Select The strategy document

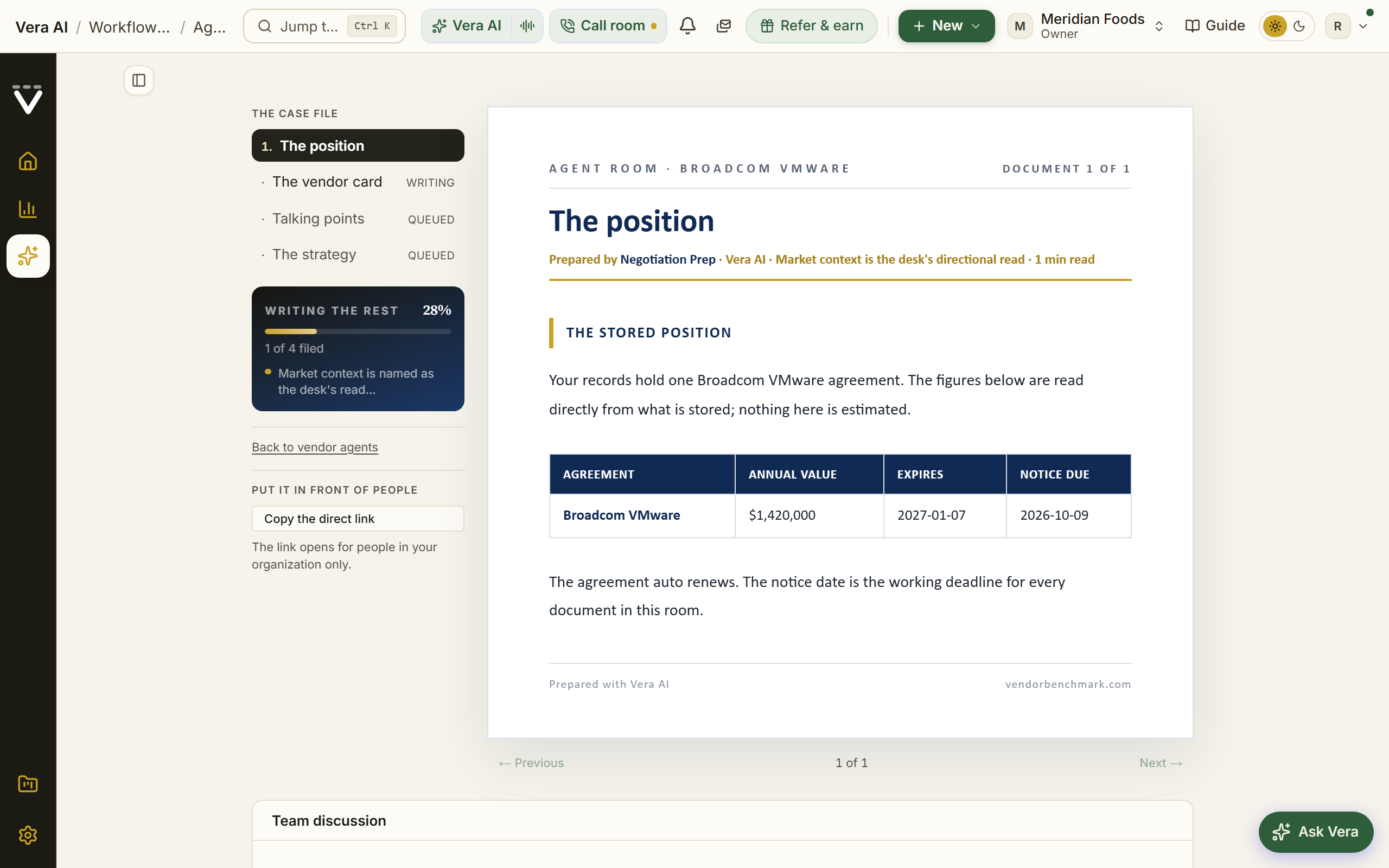(358, 255)
